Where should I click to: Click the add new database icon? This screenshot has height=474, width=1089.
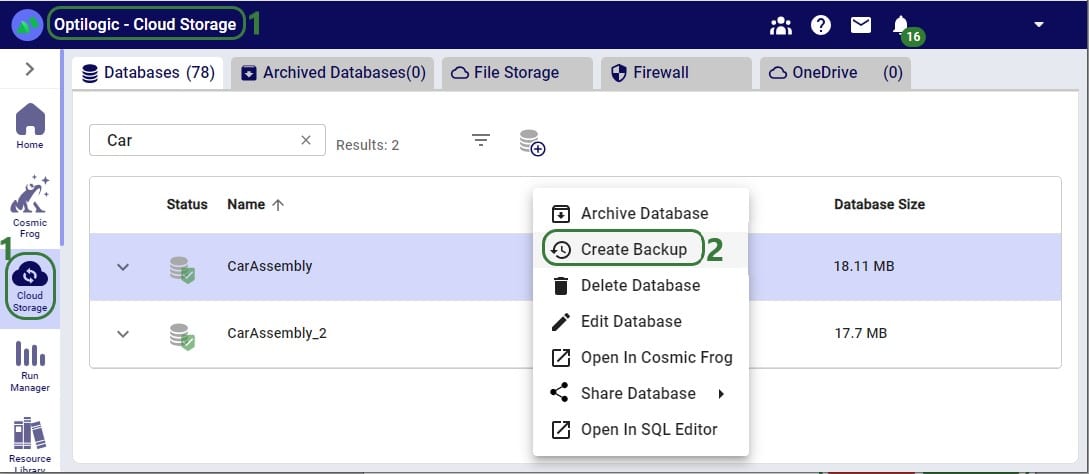(532, 142)
